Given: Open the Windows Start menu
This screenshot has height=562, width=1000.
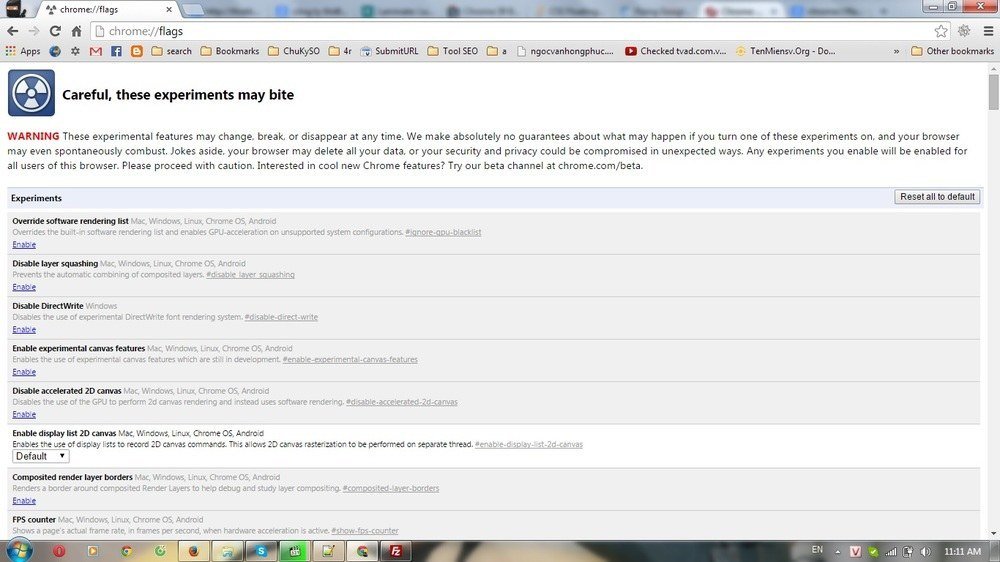Looking at the screenshot, I should pos(18,551).
